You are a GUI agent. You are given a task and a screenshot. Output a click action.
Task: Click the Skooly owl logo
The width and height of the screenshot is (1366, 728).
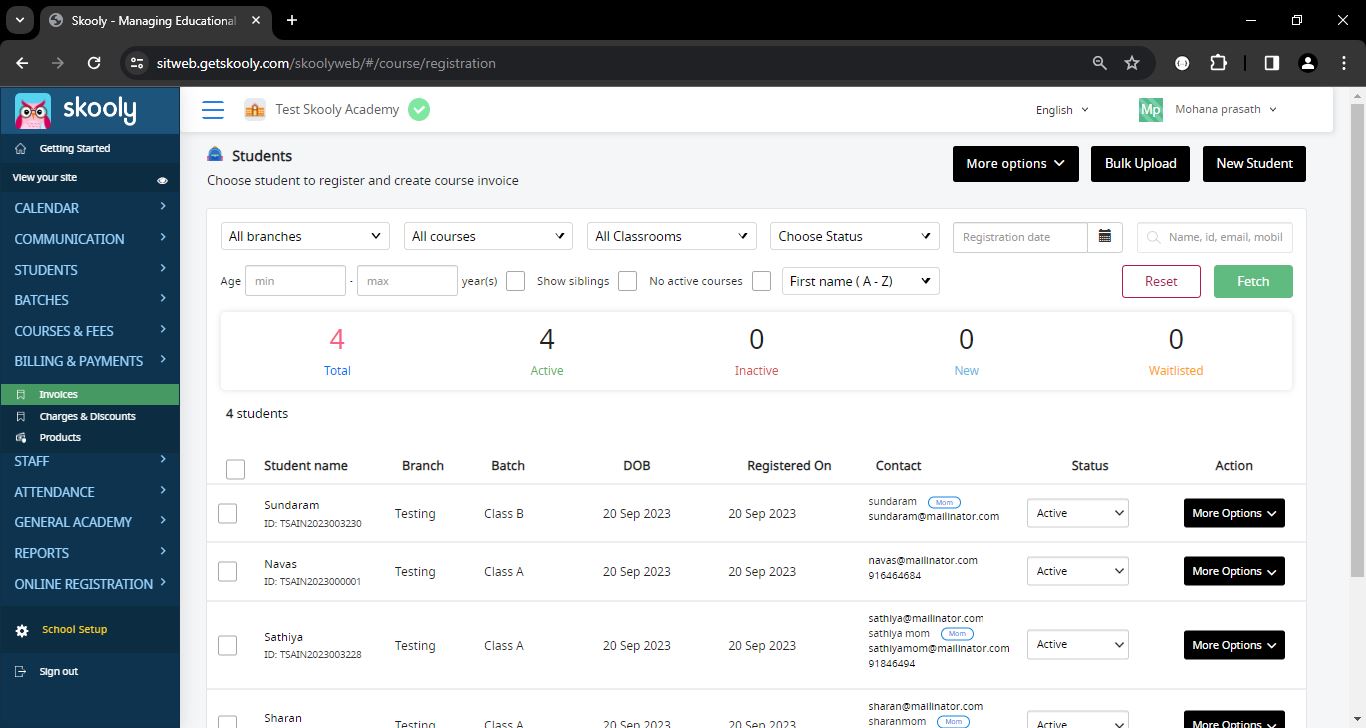33,110
